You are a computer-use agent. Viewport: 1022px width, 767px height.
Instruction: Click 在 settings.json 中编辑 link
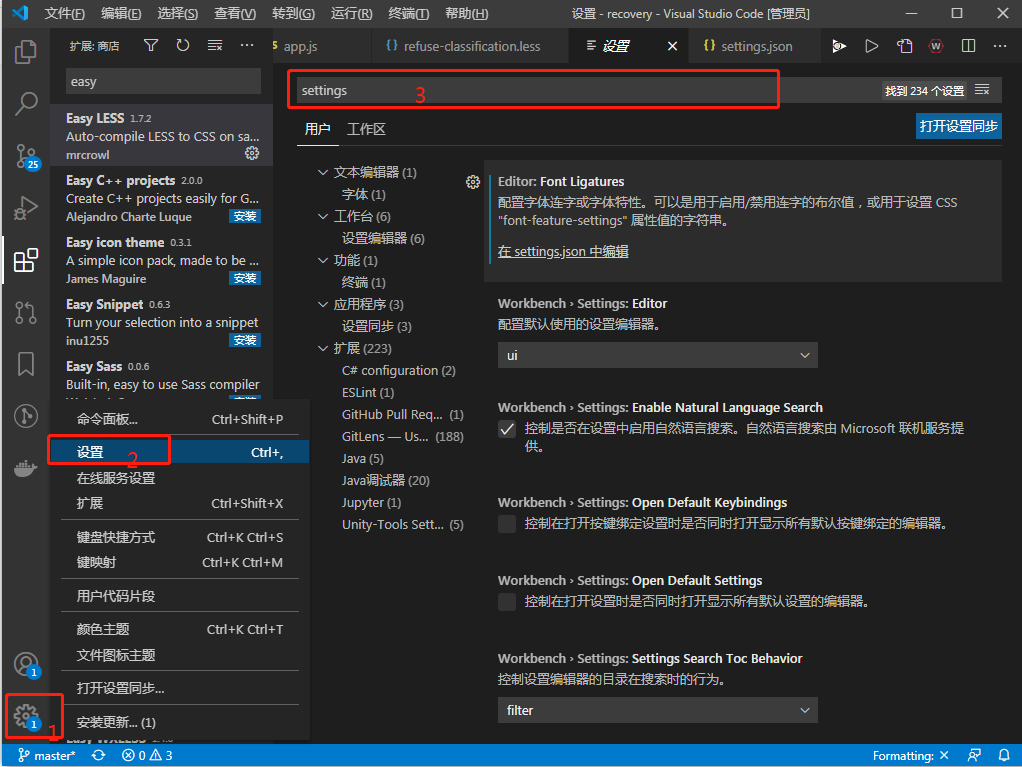click(563, 252)
